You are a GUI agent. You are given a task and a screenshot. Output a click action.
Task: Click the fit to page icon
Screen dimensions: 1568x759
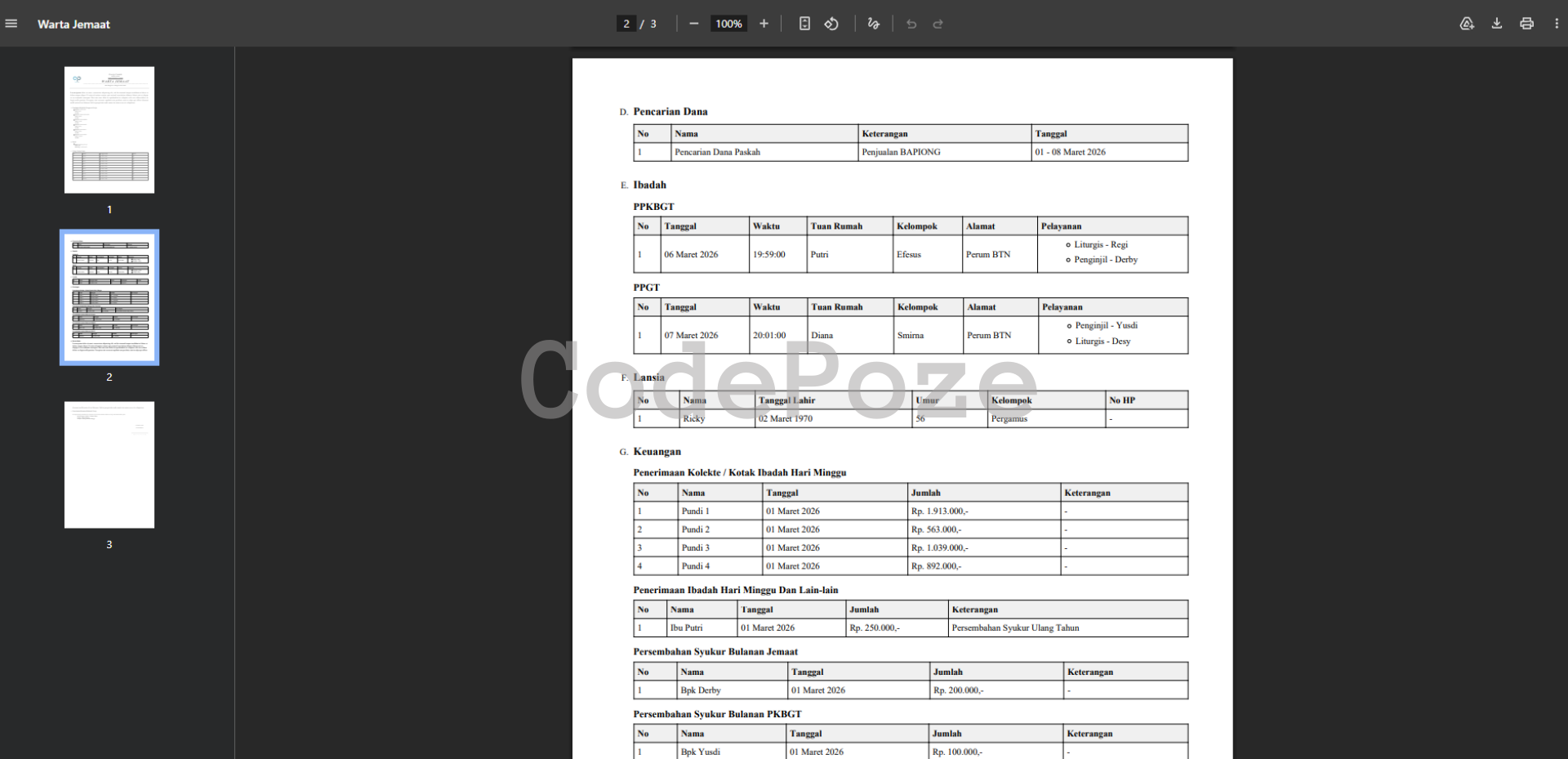click(x=804, y=24)
